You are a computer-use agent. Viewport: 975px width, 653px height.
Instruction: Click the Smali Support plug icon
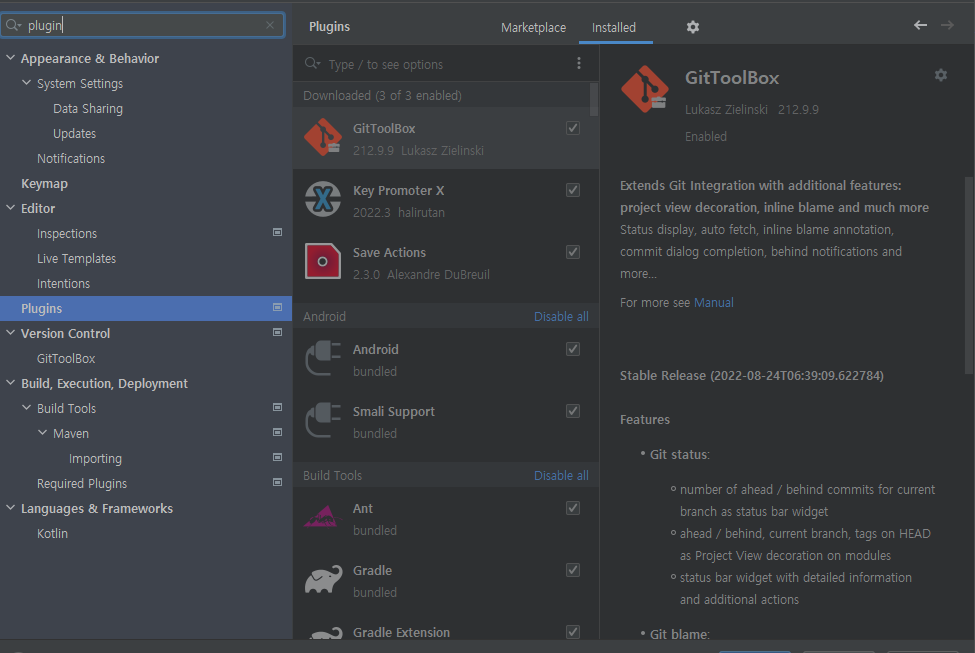coord(323,420)
